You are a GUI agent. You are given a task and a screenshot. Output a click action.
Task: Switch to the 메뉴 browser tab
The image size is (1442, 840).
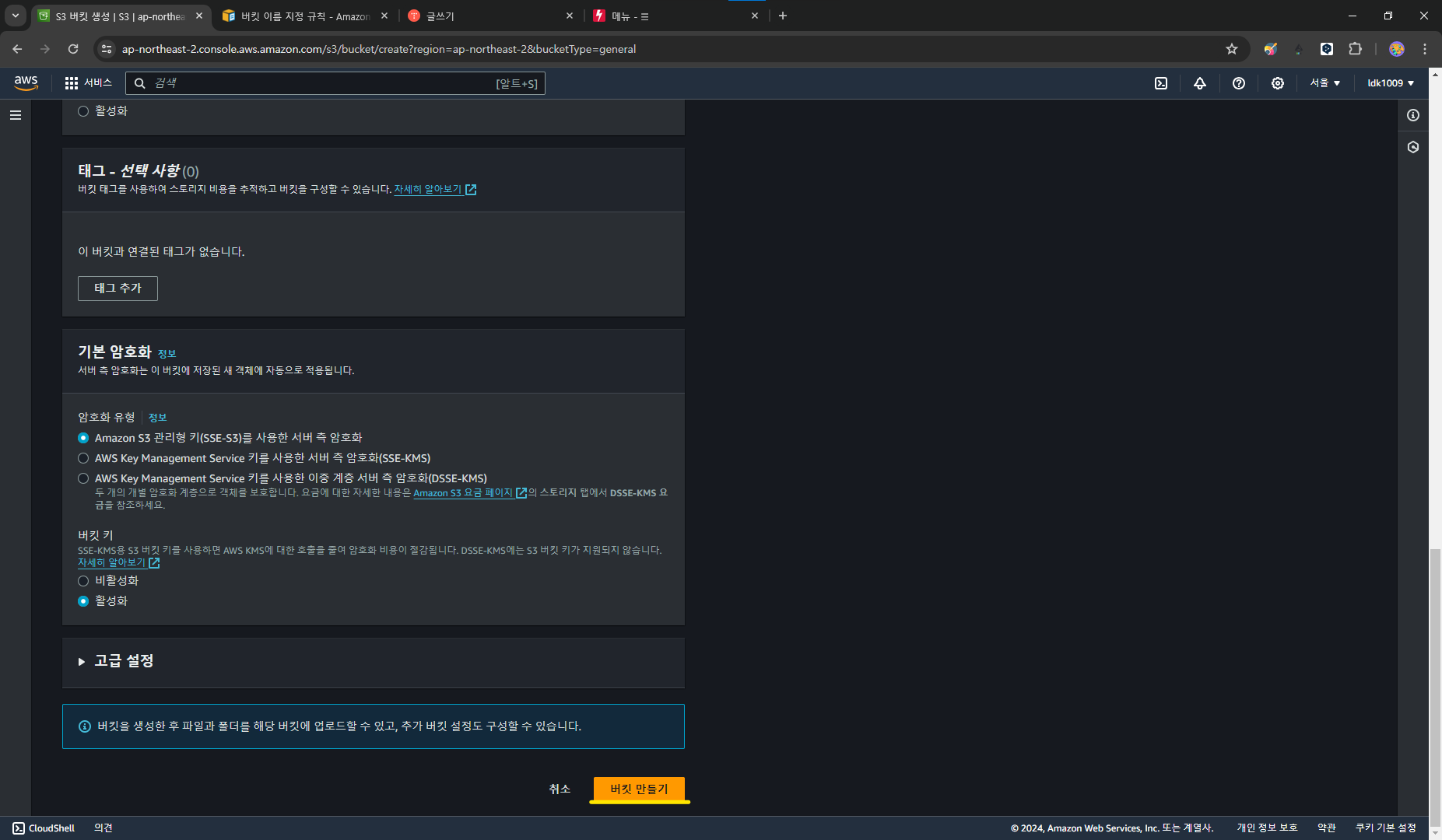pyautogui.click(x=675, y=16)
